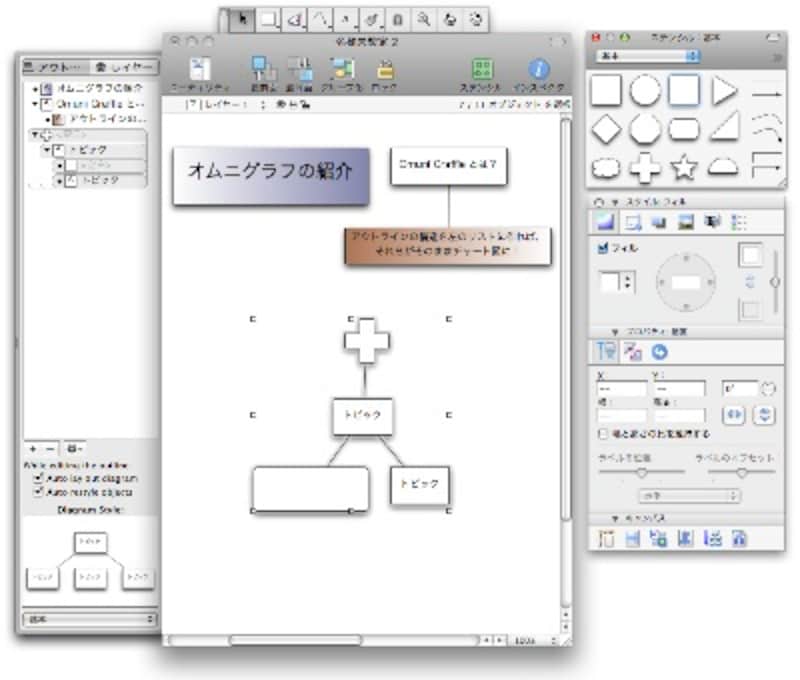The width and height of the screenshot is (800, 680).
Task: Open the label orientation dropdown
Action: (x=690, y=495)
